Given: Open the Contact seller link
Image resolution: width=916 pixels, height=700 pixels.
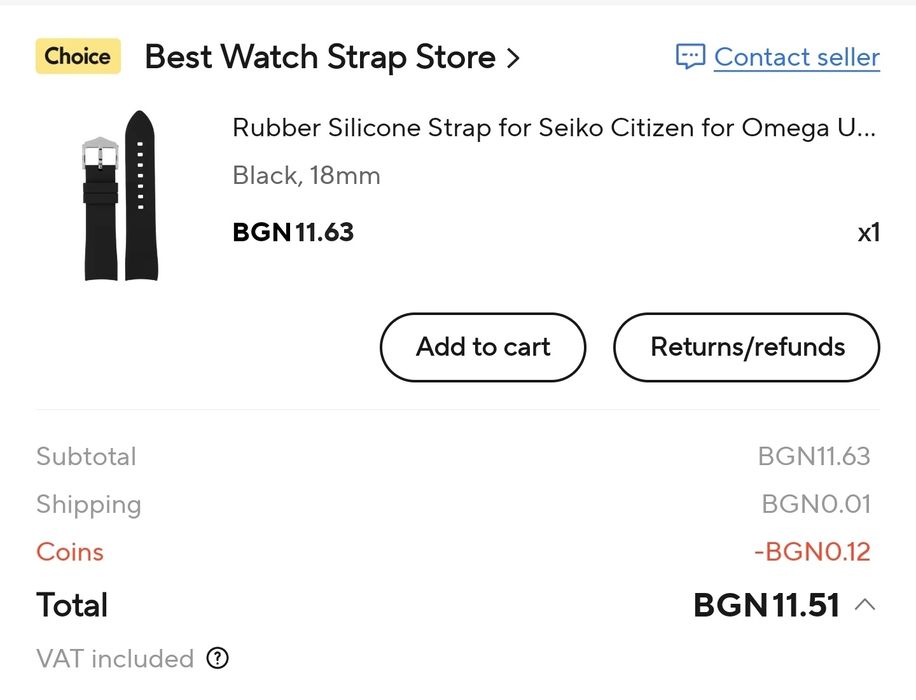Looking at the screenshot, I should click(x=796, y=57).
